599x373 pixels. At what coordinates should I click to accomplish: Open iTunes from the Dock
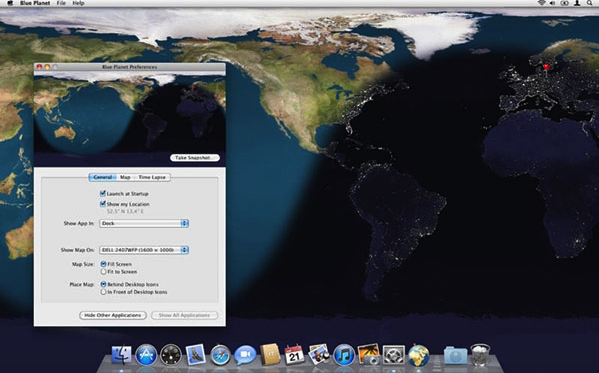click(x=344, y=355)
